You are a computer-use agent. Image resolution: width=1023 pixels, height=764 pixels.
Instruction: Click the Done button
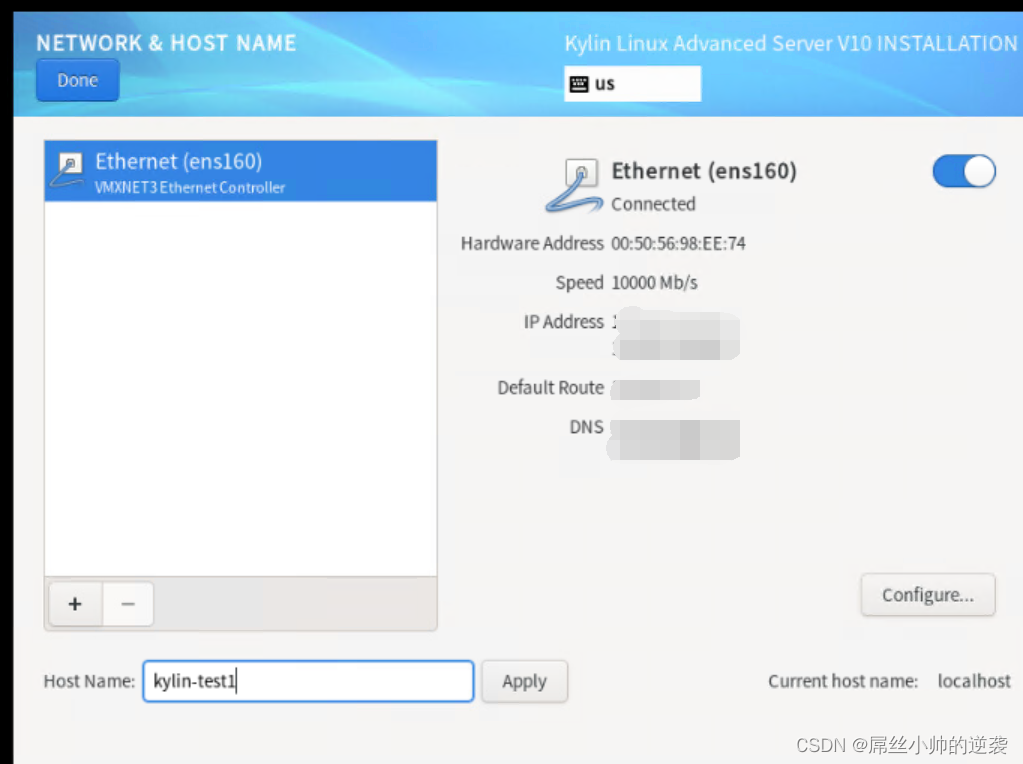[x=78, y=80]
